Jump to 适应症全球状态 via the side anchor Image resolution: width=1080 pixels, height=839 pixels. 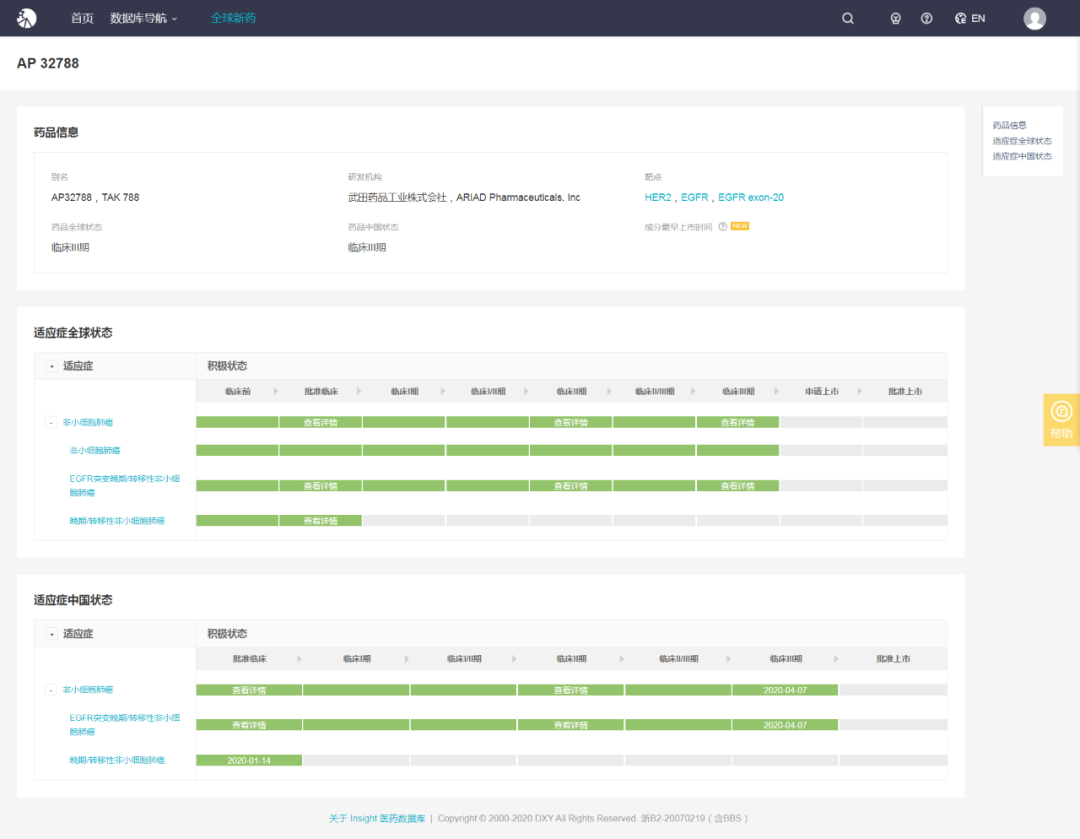(x=1021, y=141)
